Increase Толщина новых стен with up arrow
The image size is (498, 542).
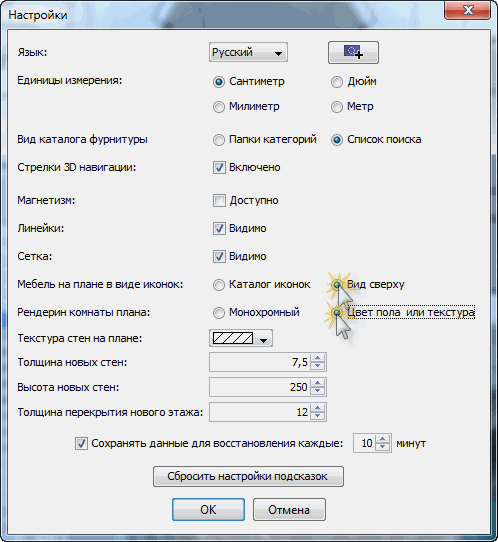pos(318,358)
